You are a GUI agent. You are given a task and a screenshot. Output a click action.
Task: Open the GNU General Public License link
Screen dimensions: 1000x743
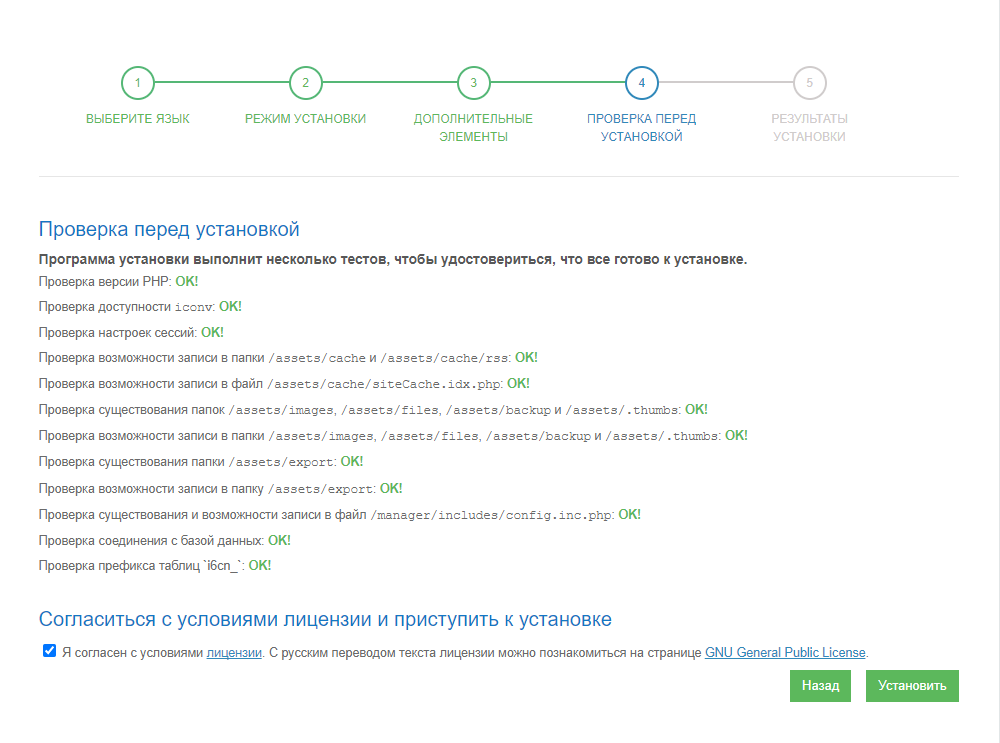(x=785, y=653)
